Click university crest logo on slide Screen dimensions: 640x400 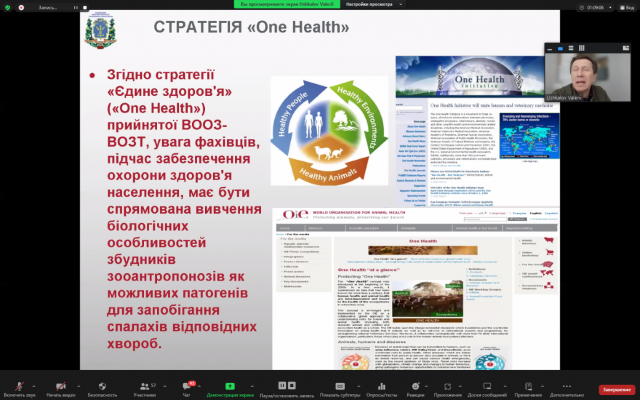tap(100, 30)
